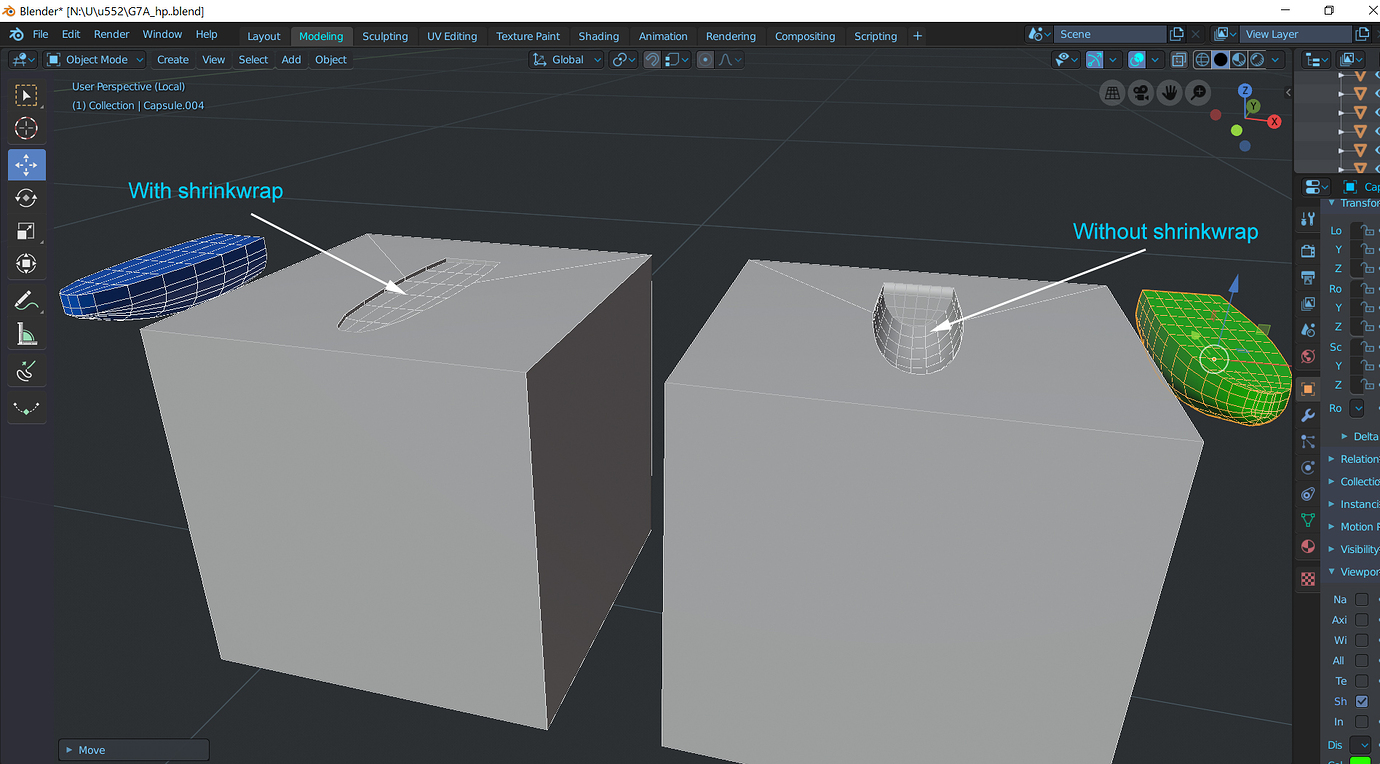Click the Scene name field
This screenshot has height=764, width=1380.
coord(1110,34)
